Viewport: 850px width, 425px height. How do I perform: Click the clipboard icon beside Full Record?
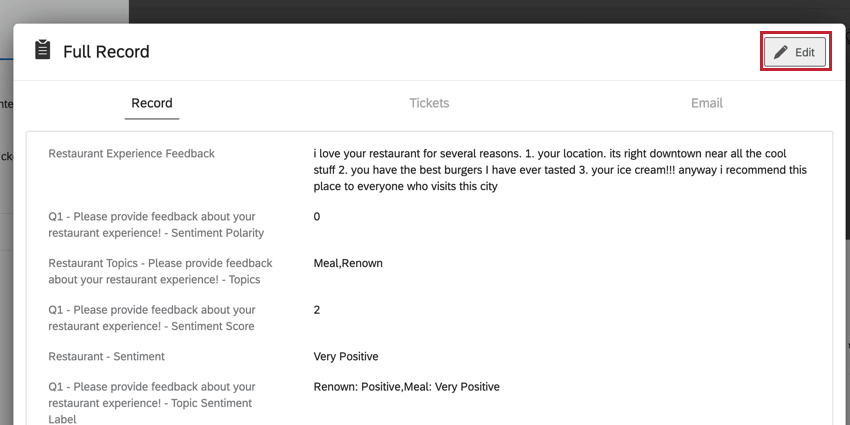point(43,50)
